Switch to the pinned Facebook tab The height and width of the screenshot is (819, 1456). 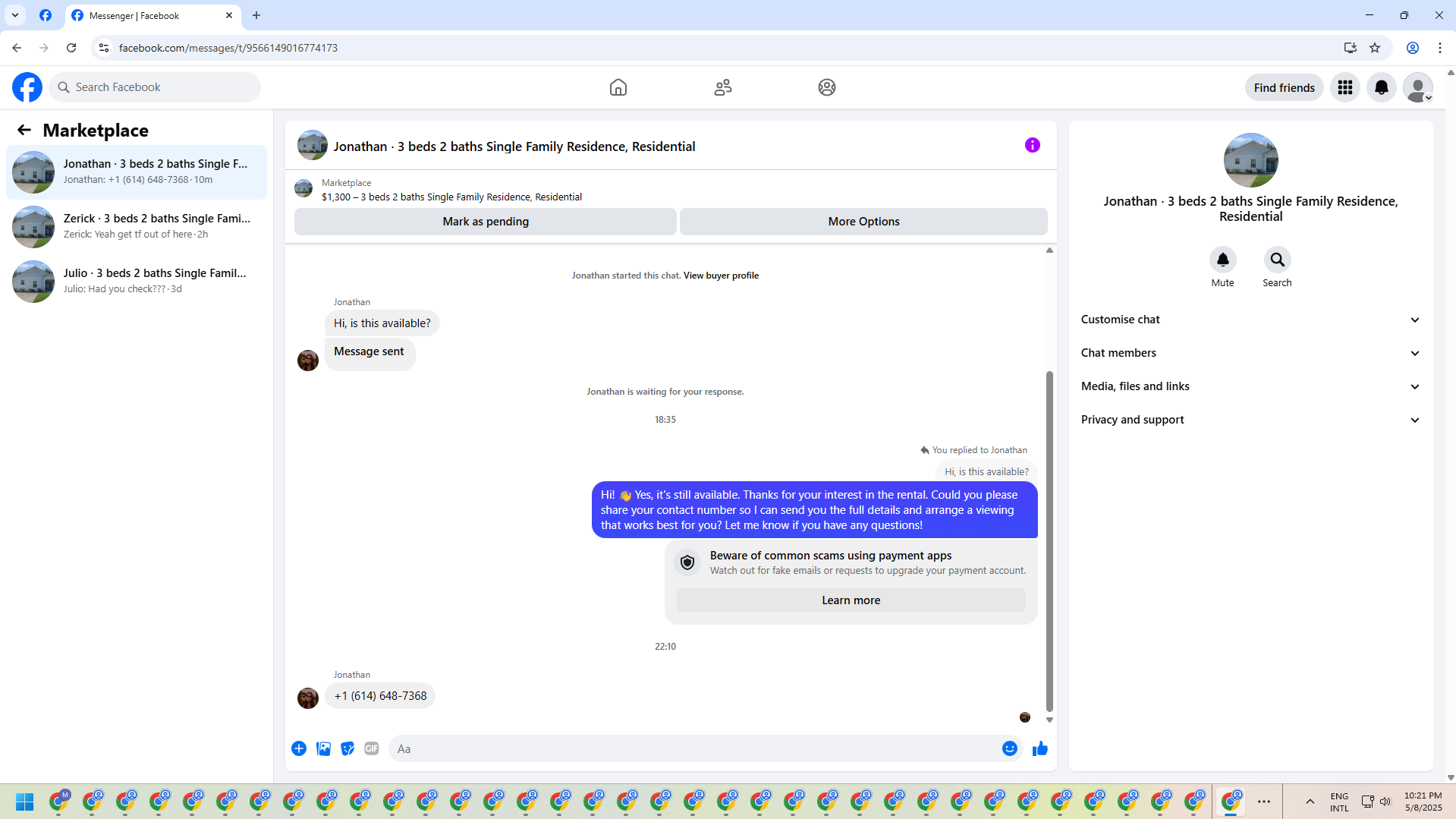coord(46,15)
